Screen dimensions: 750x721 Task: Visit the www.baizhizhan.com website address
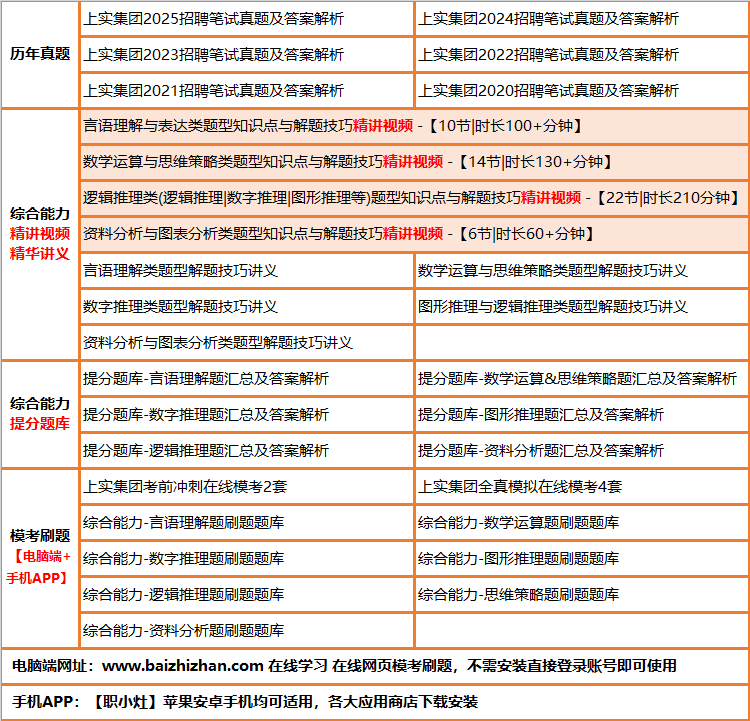pyautogui.click(x=184, y=666)
